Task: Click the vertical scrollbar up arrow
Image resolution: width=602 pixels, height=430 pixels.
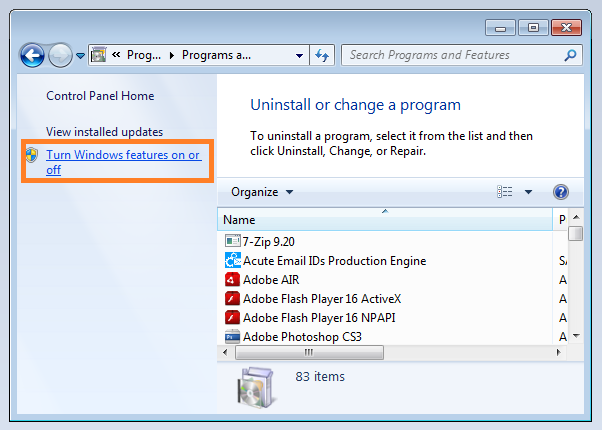Action: [576, 217]
